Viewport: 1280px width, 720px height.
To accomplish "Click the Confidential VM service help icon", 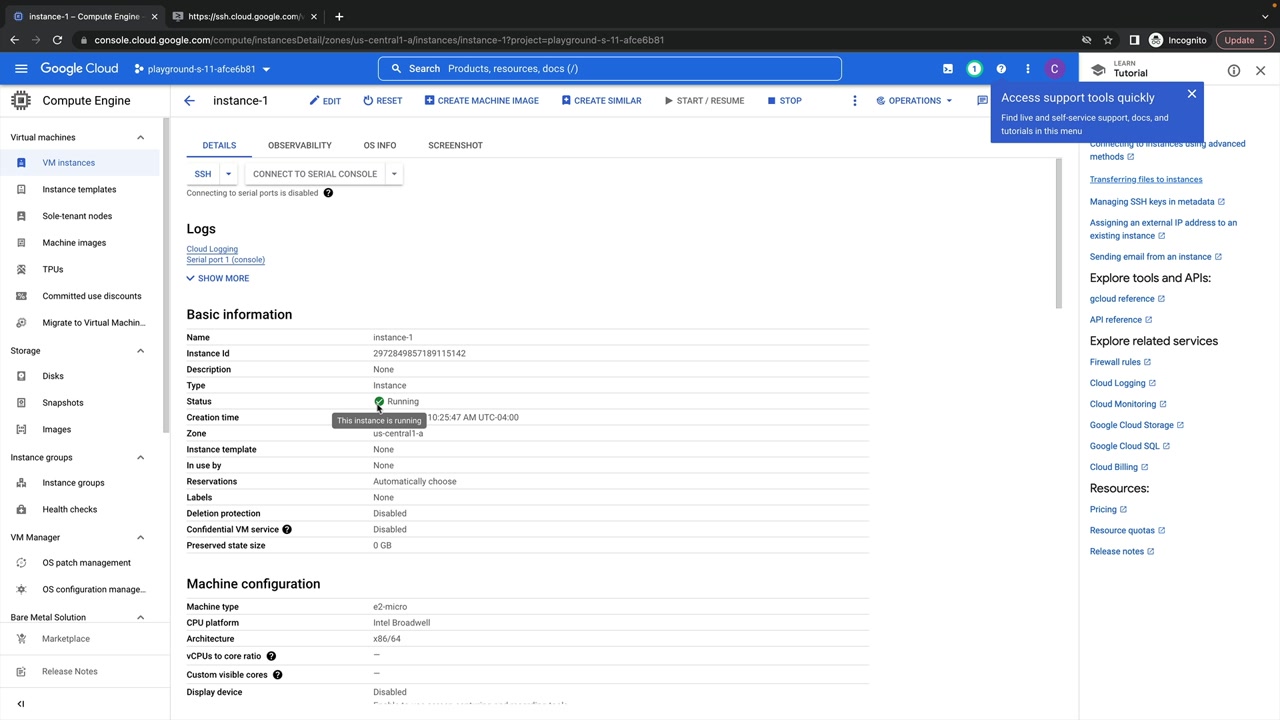I will pos(287,529).
